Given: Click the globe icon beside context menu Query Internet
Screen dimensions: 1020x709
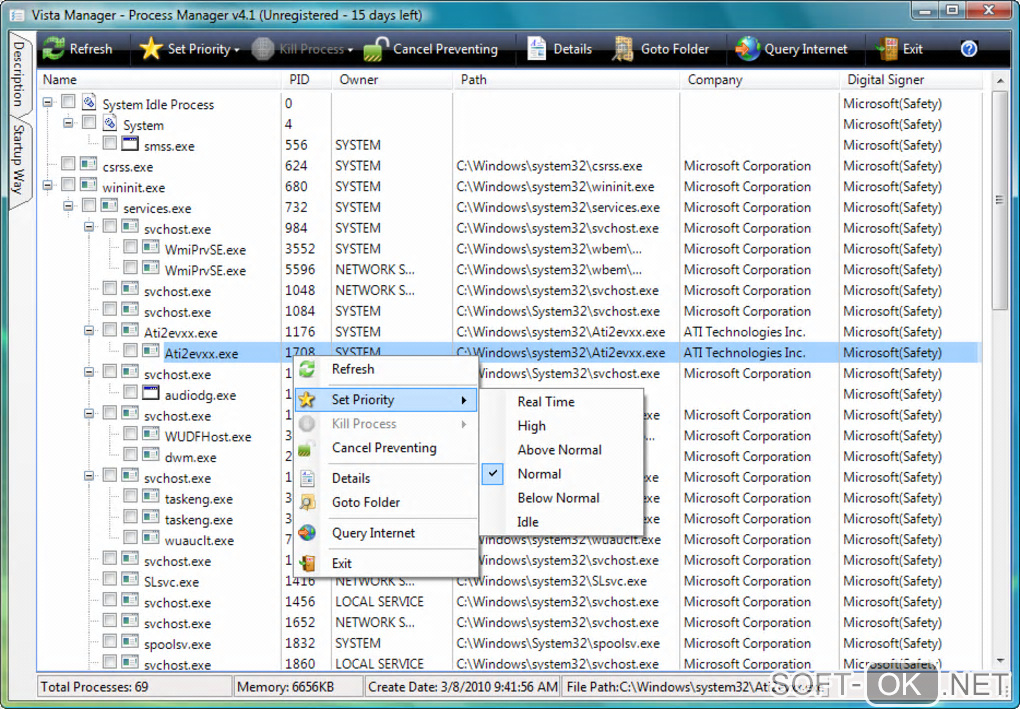Looking at the screenshot, I should 307,533.
